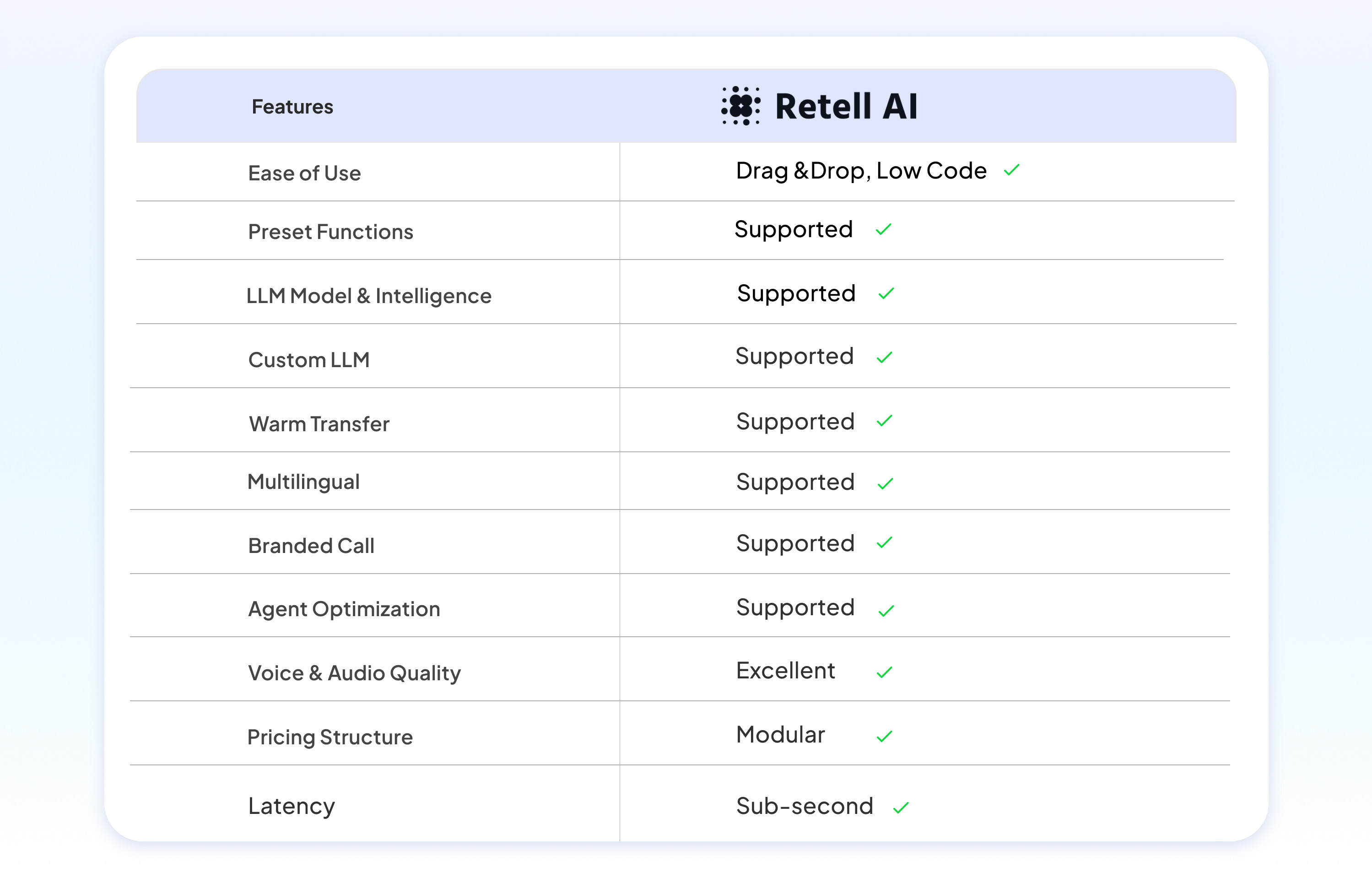Click Supported in the Custom LLM row

794,357
